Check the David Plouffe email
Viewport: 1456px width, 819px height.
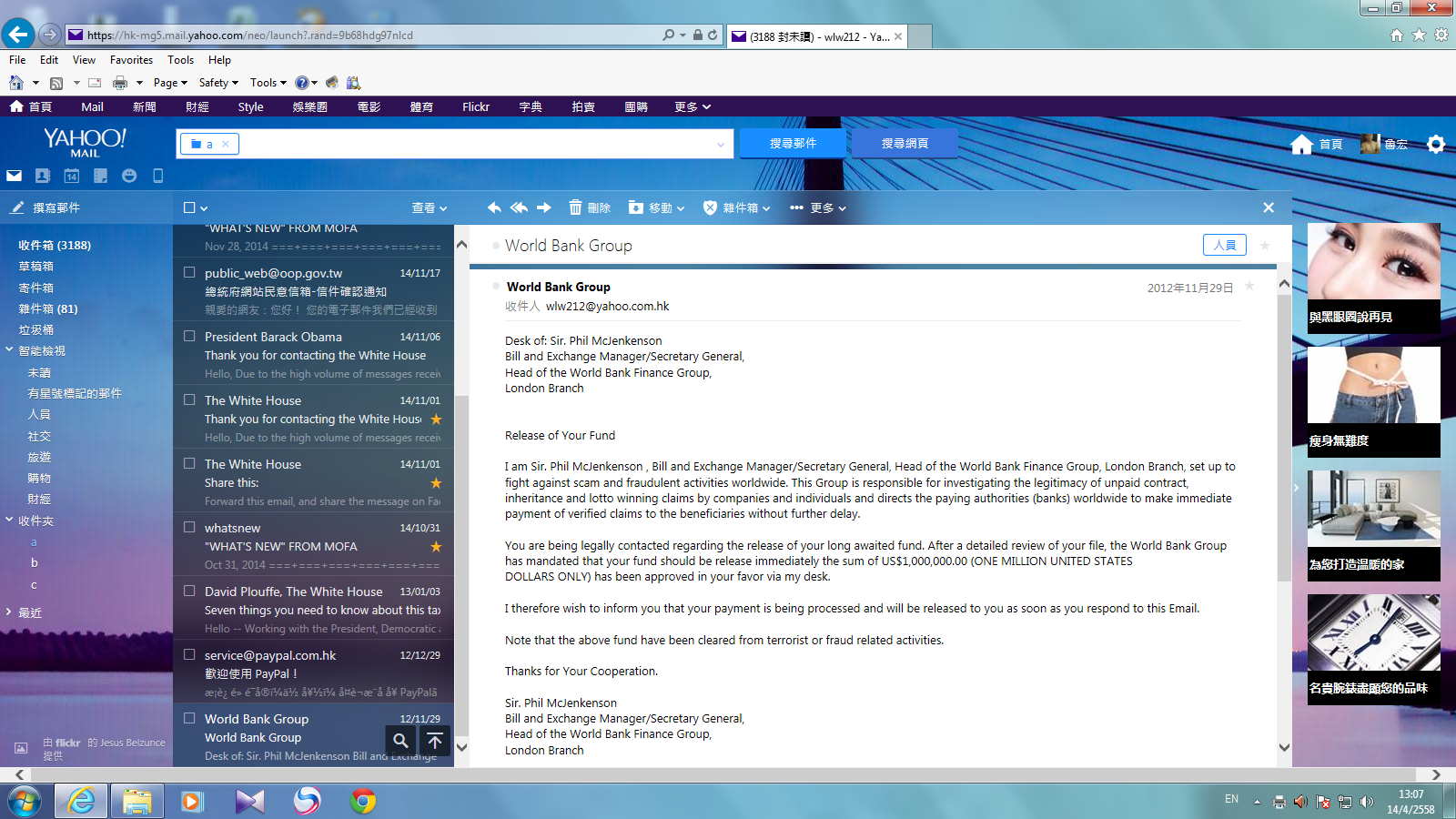coord(189,591)
